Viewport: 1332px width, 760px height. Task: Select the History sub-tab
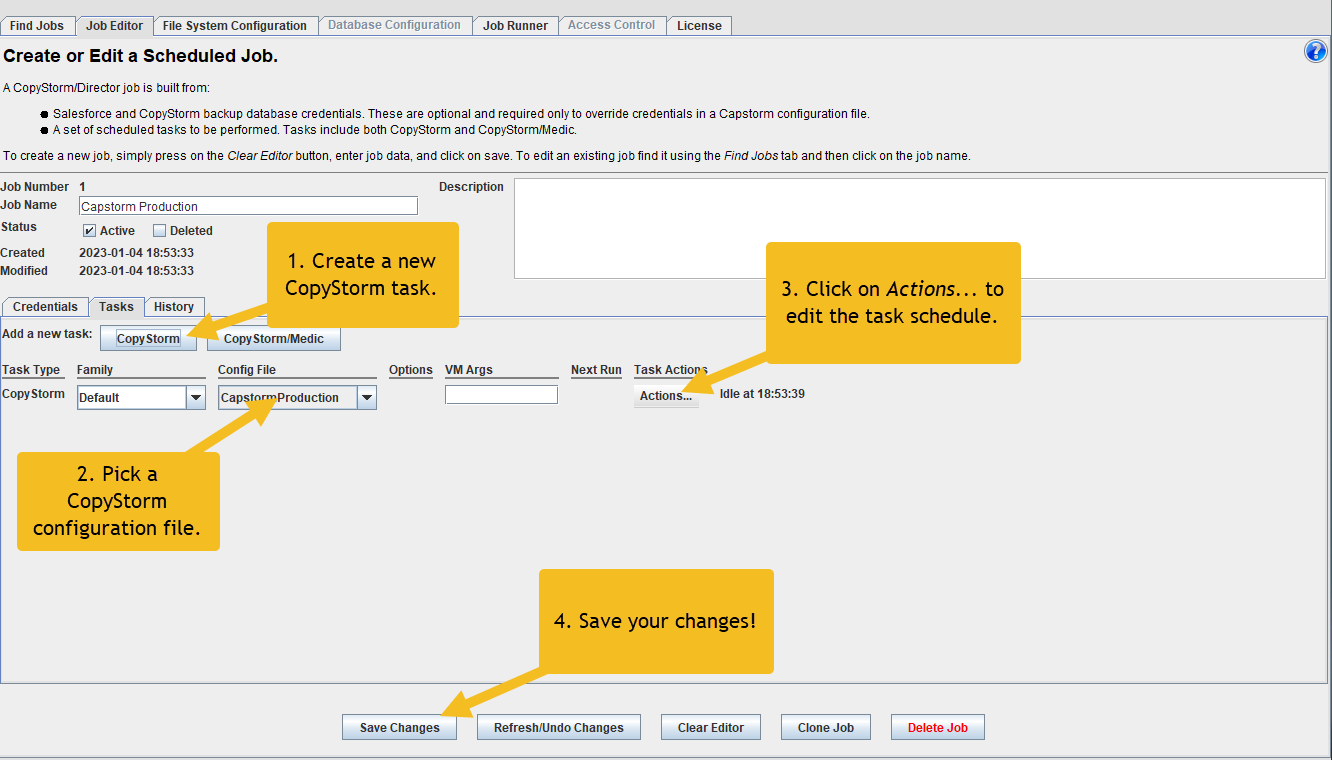point(174,307)
